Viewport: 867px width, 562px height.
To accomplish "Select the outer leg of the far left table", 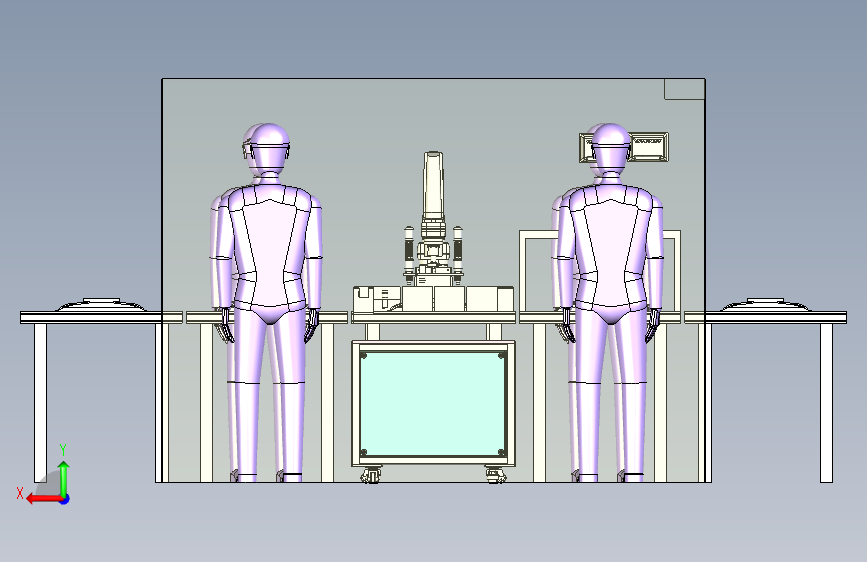I will click(40, 403).
